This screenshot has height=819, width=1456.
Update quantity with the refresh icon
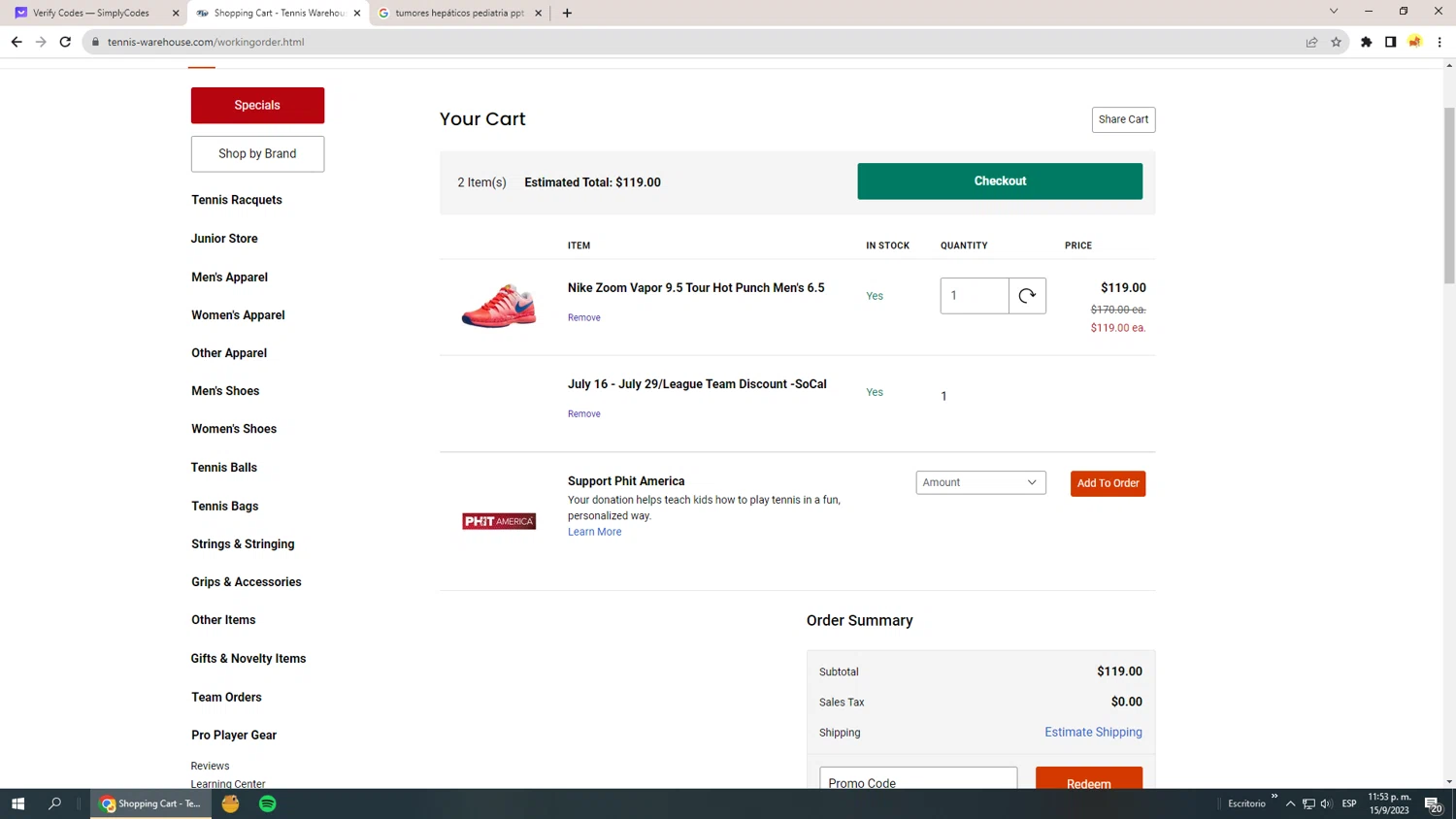click(x=1027, y=296)
